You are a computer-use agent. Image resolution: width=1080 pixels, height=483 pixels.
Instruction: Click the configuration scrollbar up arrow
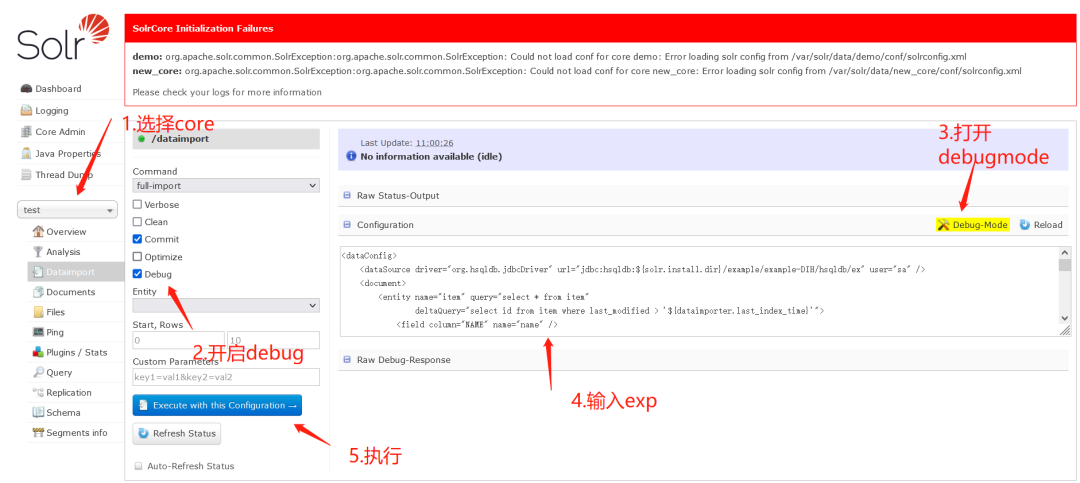(x=1065, y=253)
